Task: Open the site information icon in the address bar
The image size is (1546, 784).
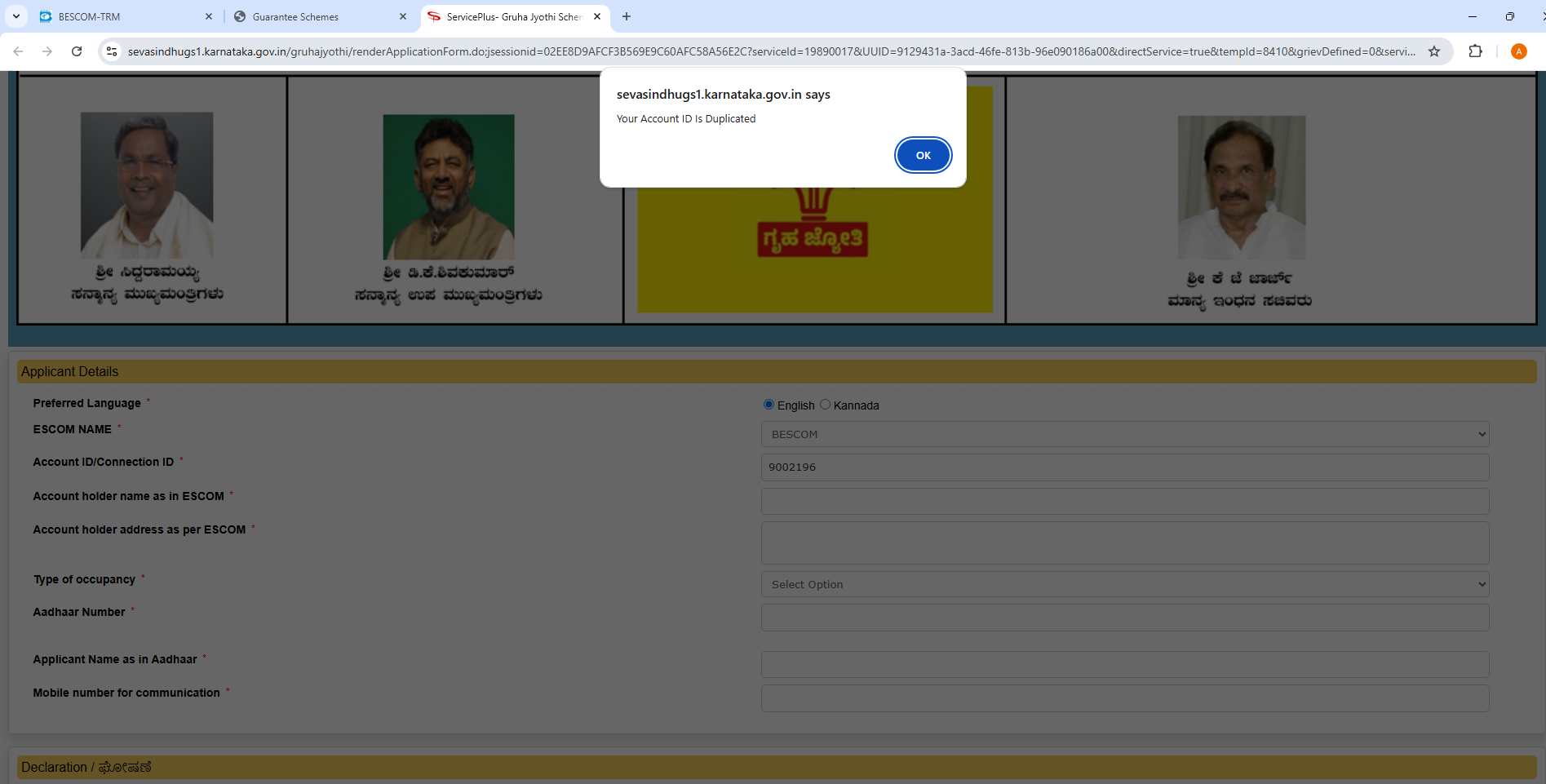Action: pos(113,51)
